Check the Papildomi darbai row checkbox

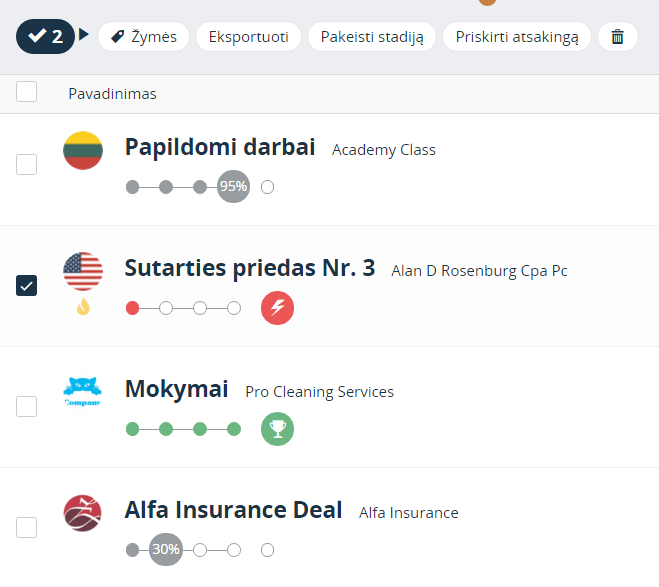point(26,164)
